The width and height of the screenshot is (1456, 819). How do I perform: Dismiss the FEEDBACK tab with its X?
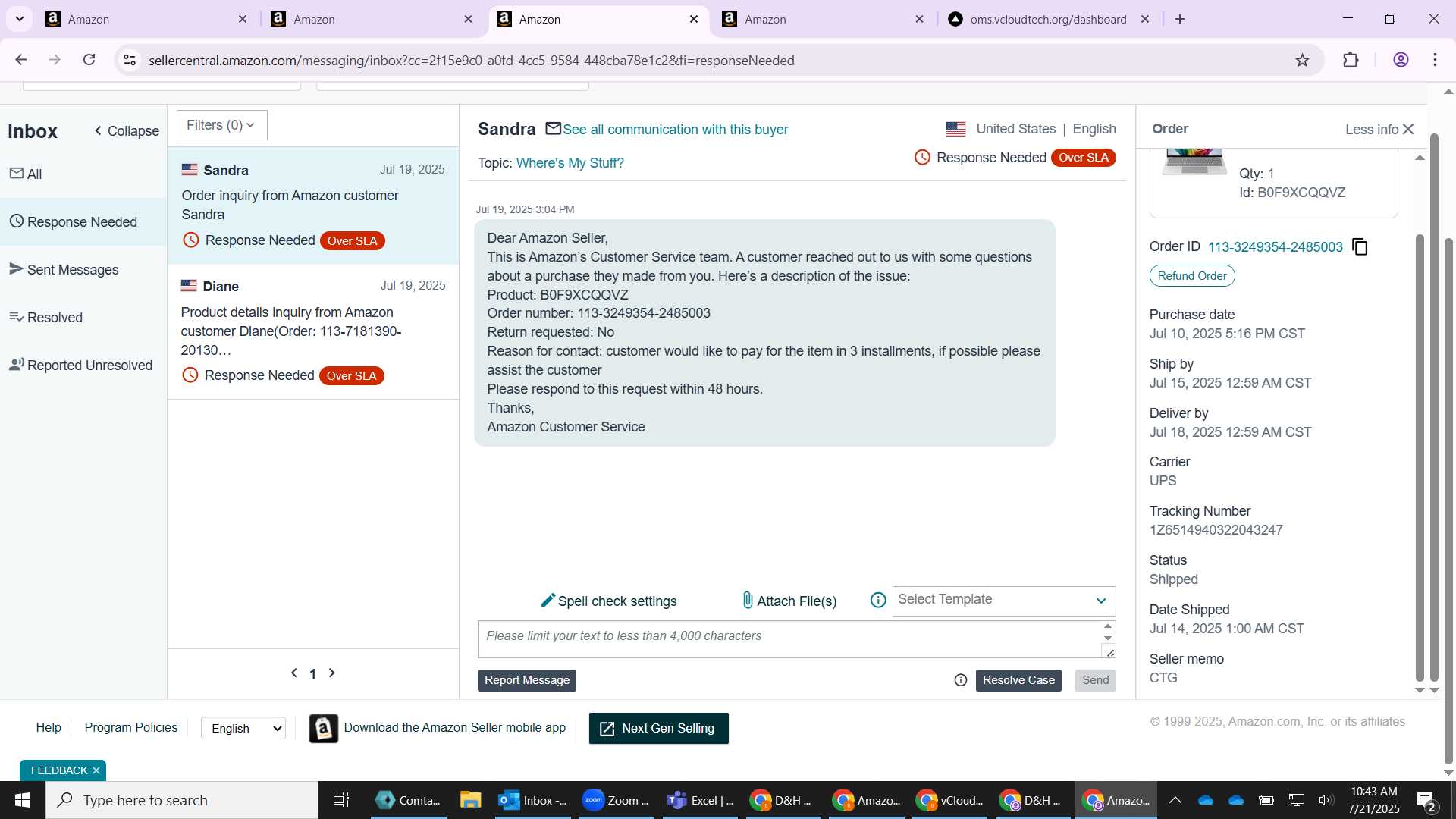96,770
